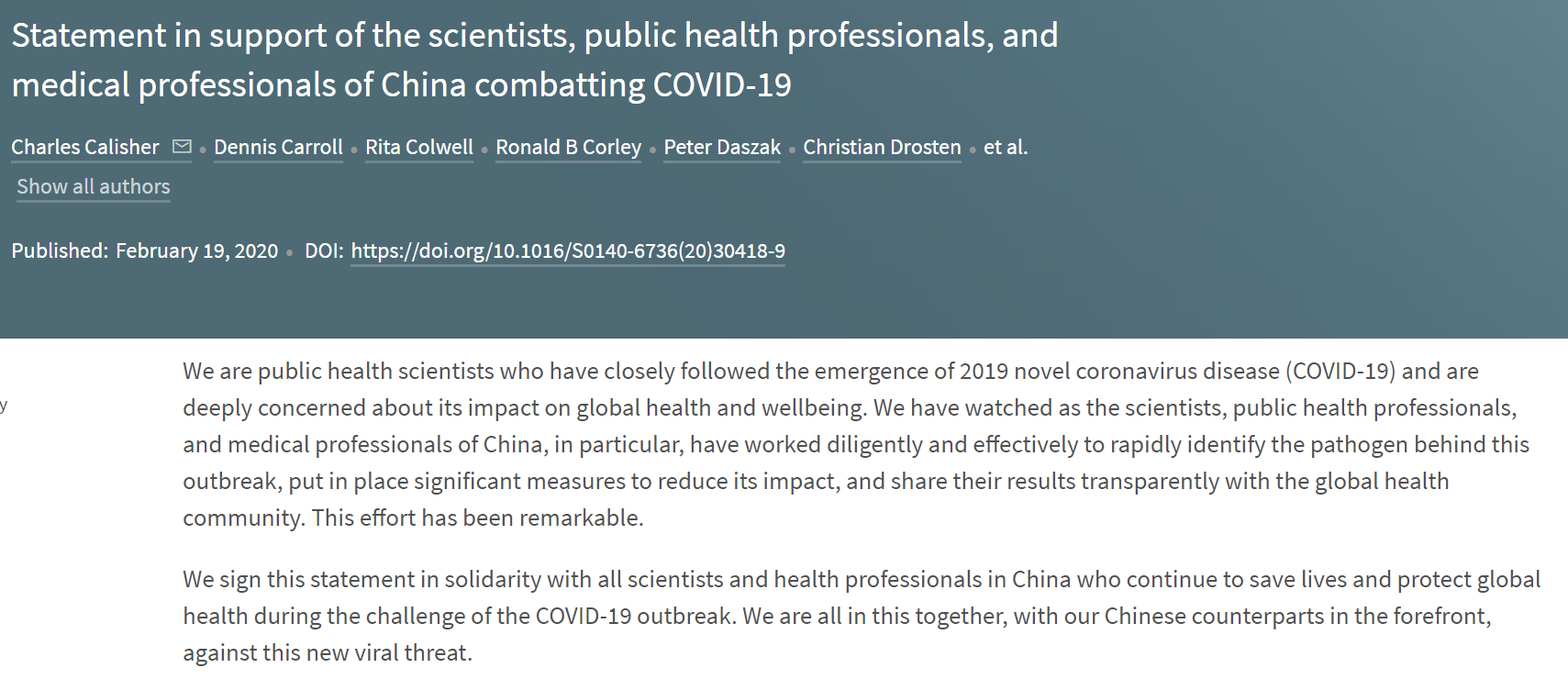Click the "et al." text after the authors
The width and height of the screenshot is (1568, 679).
pyautogui.click(x=1006, y=147)
